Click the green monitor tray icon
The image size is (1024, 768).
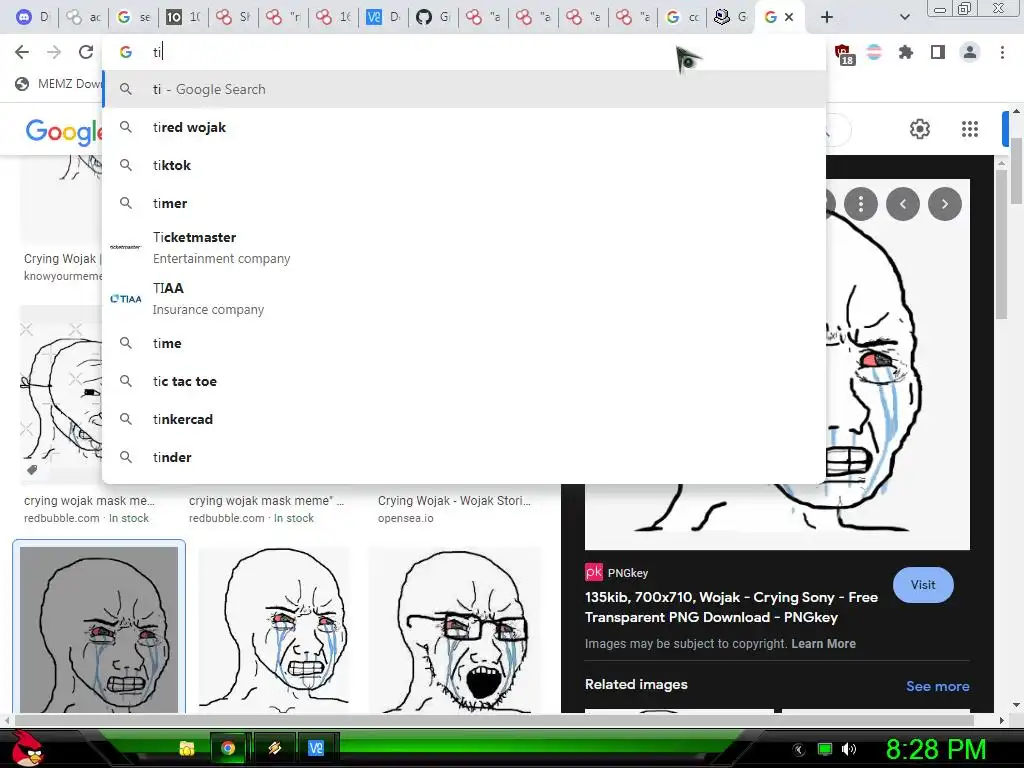coord(825,749)
